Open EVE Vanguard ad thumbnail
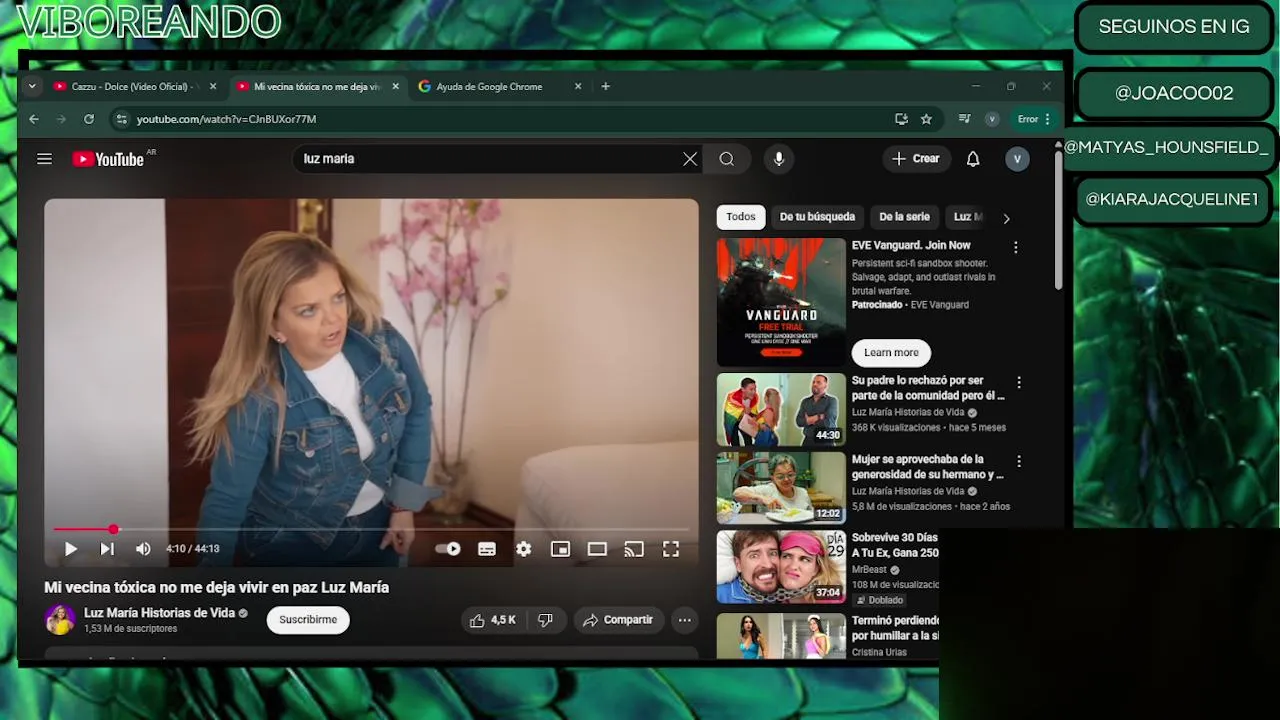The height and width of the screenshot is (720, 1280). (781, 302)
